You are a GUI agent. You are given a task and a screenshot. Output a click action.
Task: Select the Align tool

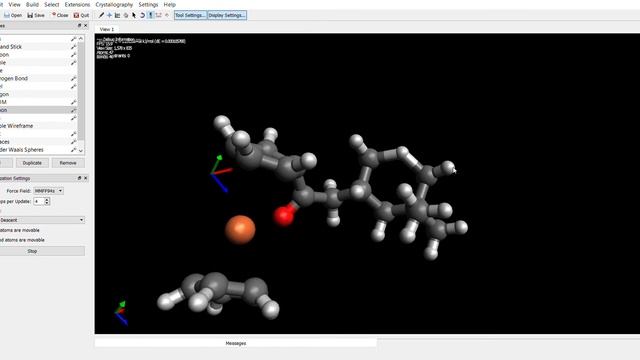167,15
